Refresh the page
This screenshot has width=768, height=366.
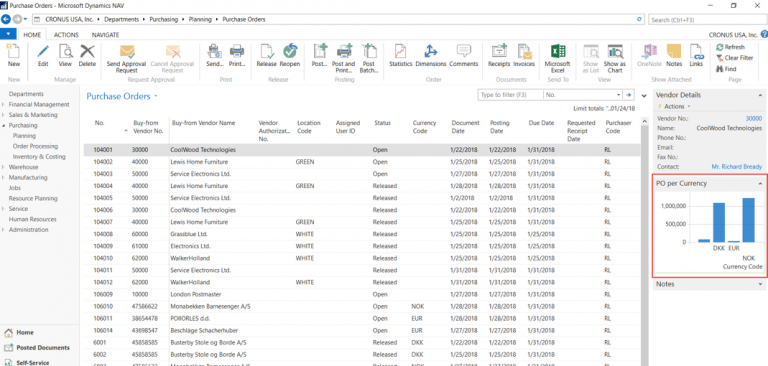[x=730, y=48]
